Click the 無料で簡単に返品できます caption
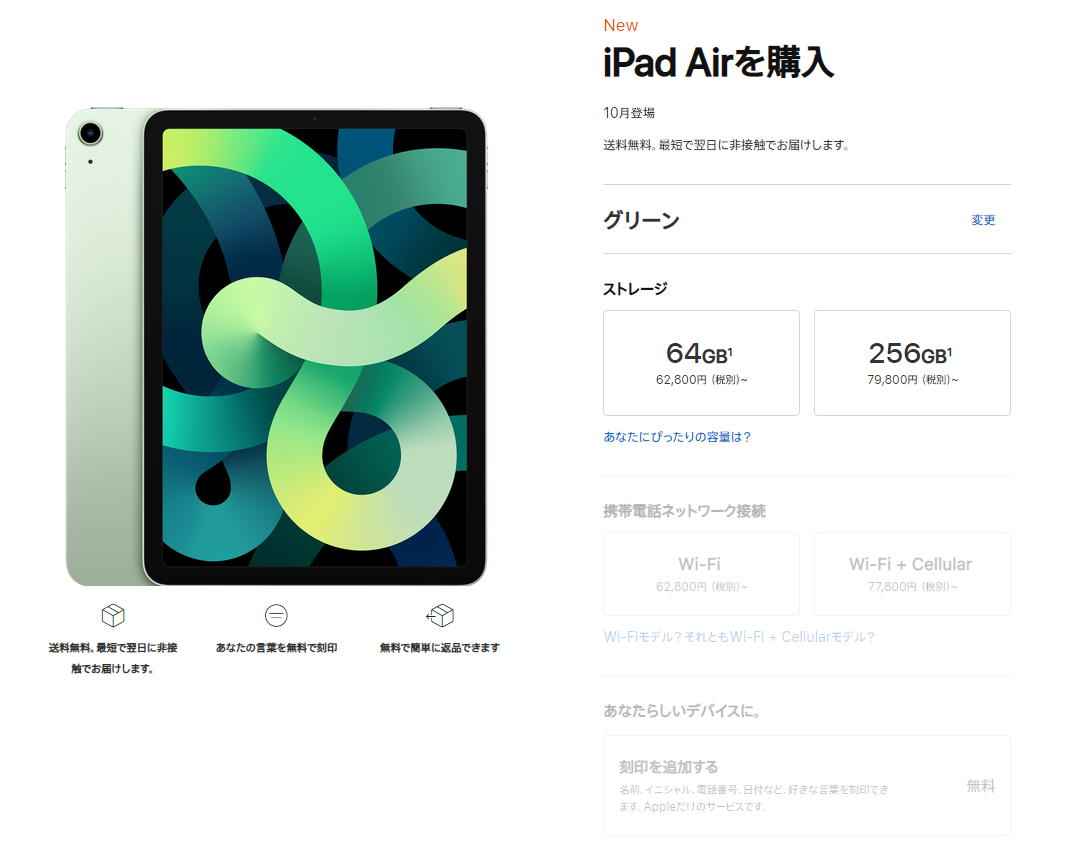Image resolution: width=1080 pixels, height=842 pixels. pos(440,648)
